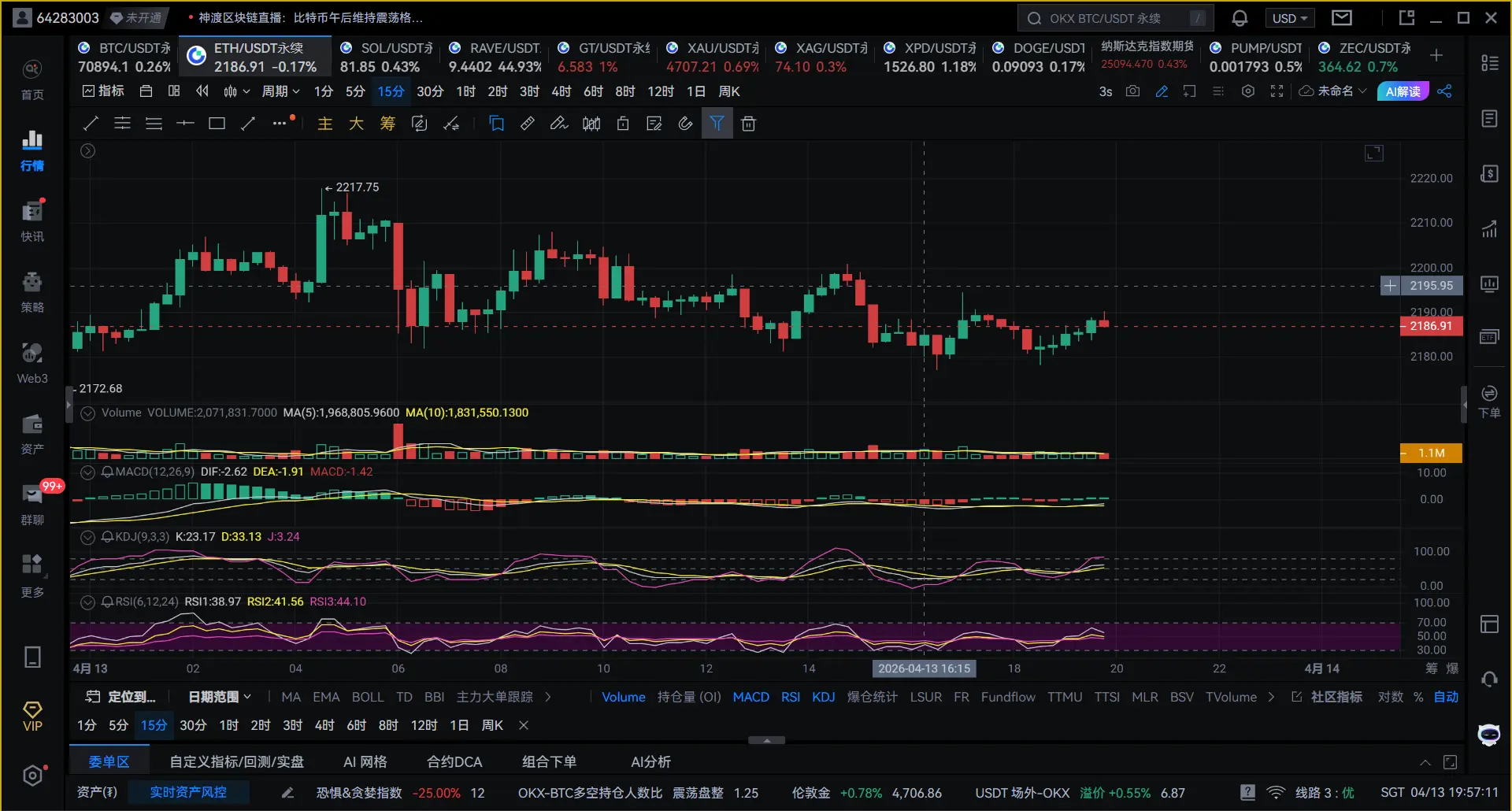1512x811 pixels.
Task: Click the 指标 indicators button
Action: [x=103, y=91]
